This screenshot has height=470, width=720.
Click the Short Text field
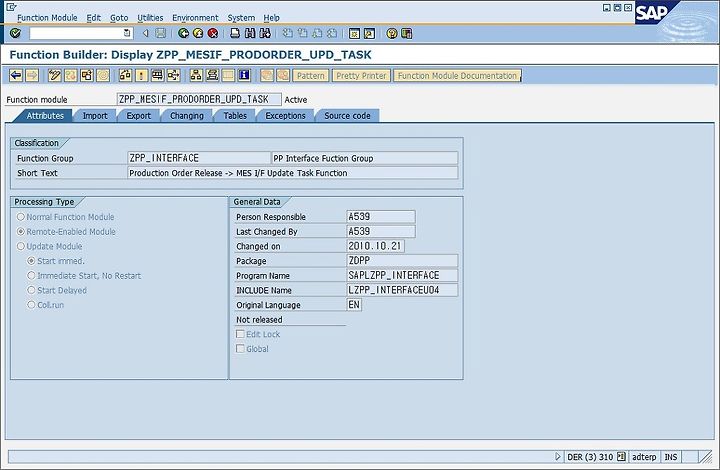pyautogui.click(x=292, y=173)
